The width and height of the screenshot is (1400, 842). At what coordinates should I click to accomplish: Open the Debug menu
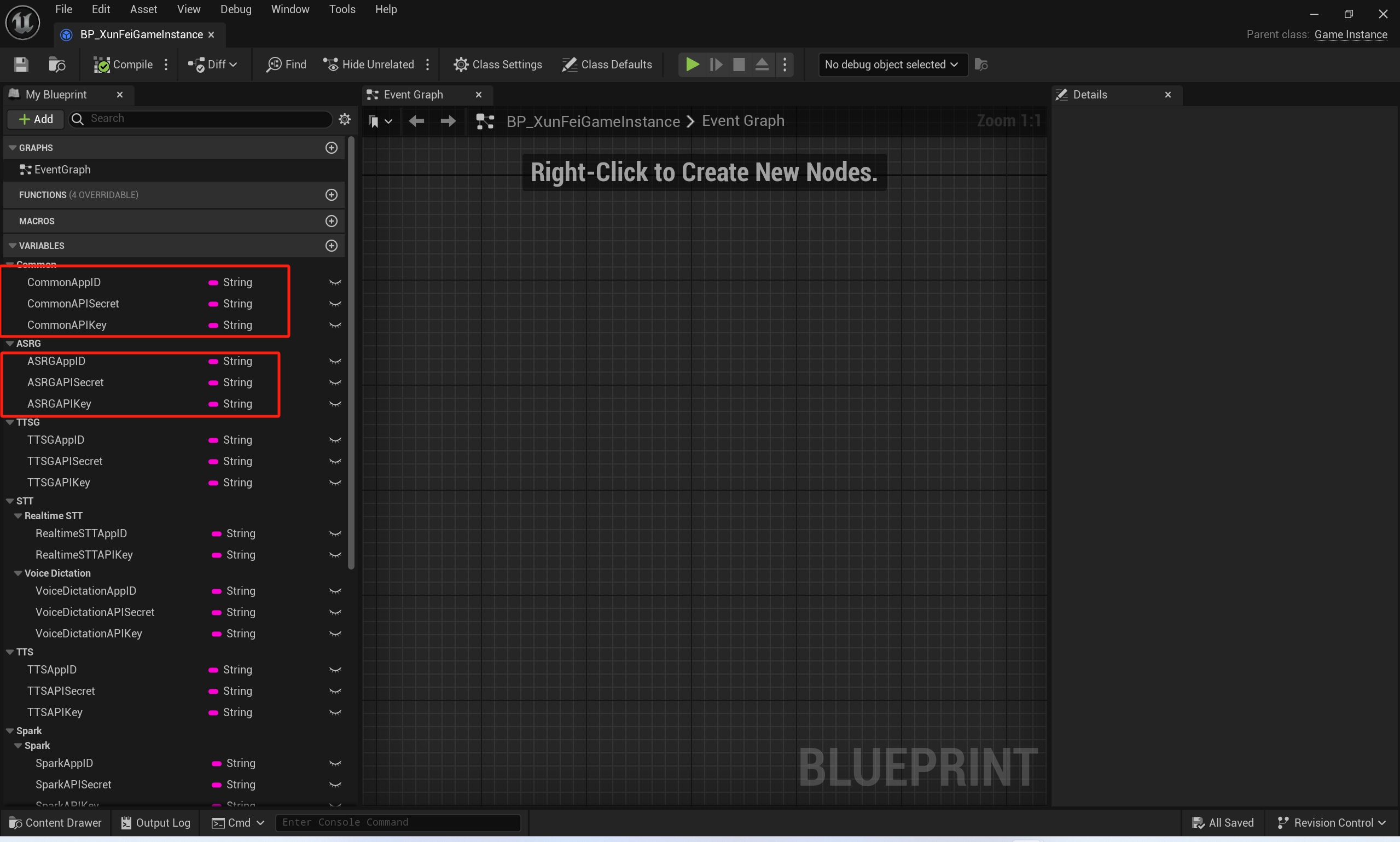[x=235, y=9]
